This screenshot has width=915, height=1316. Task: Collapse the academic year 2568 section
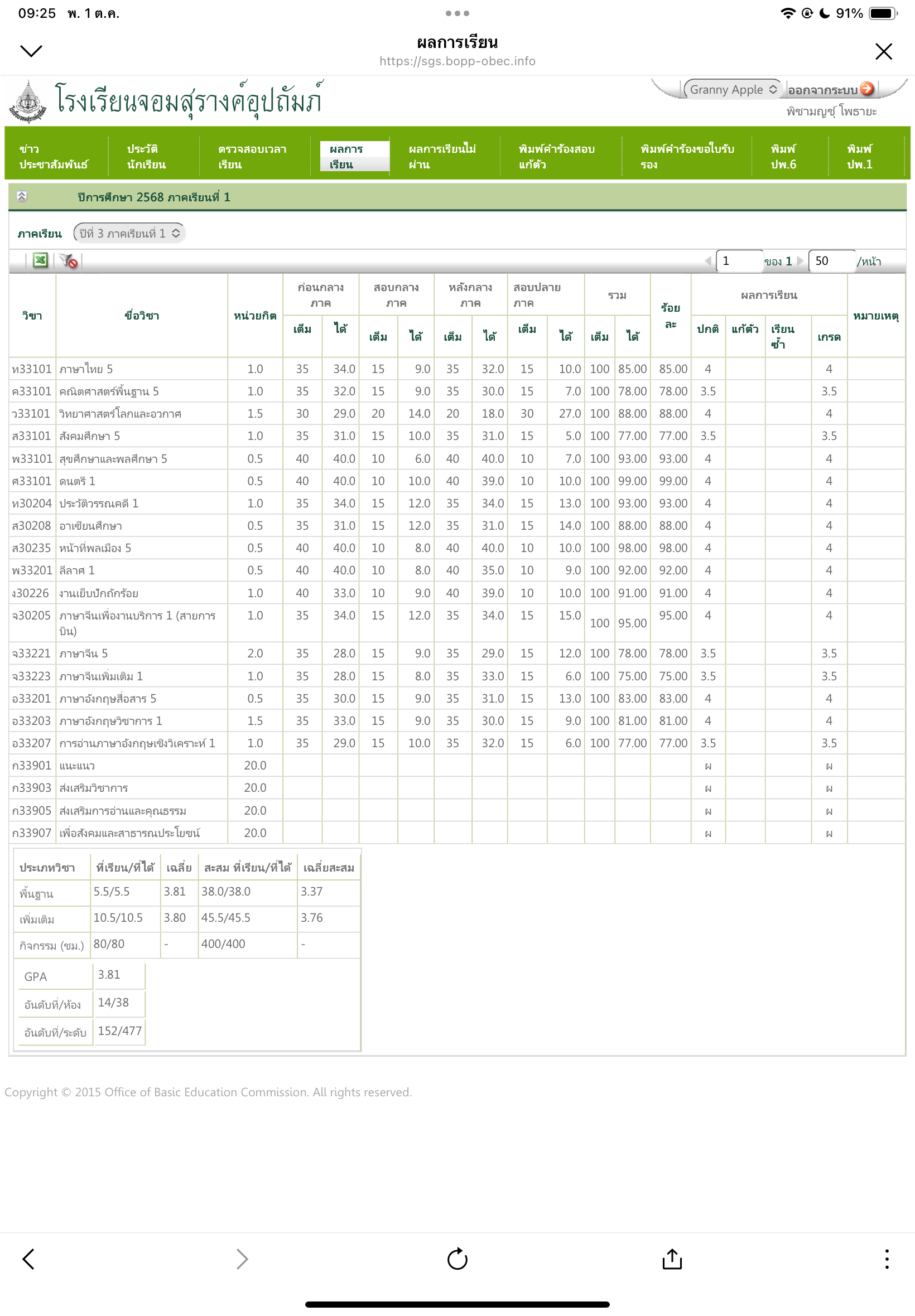point(22,196)
